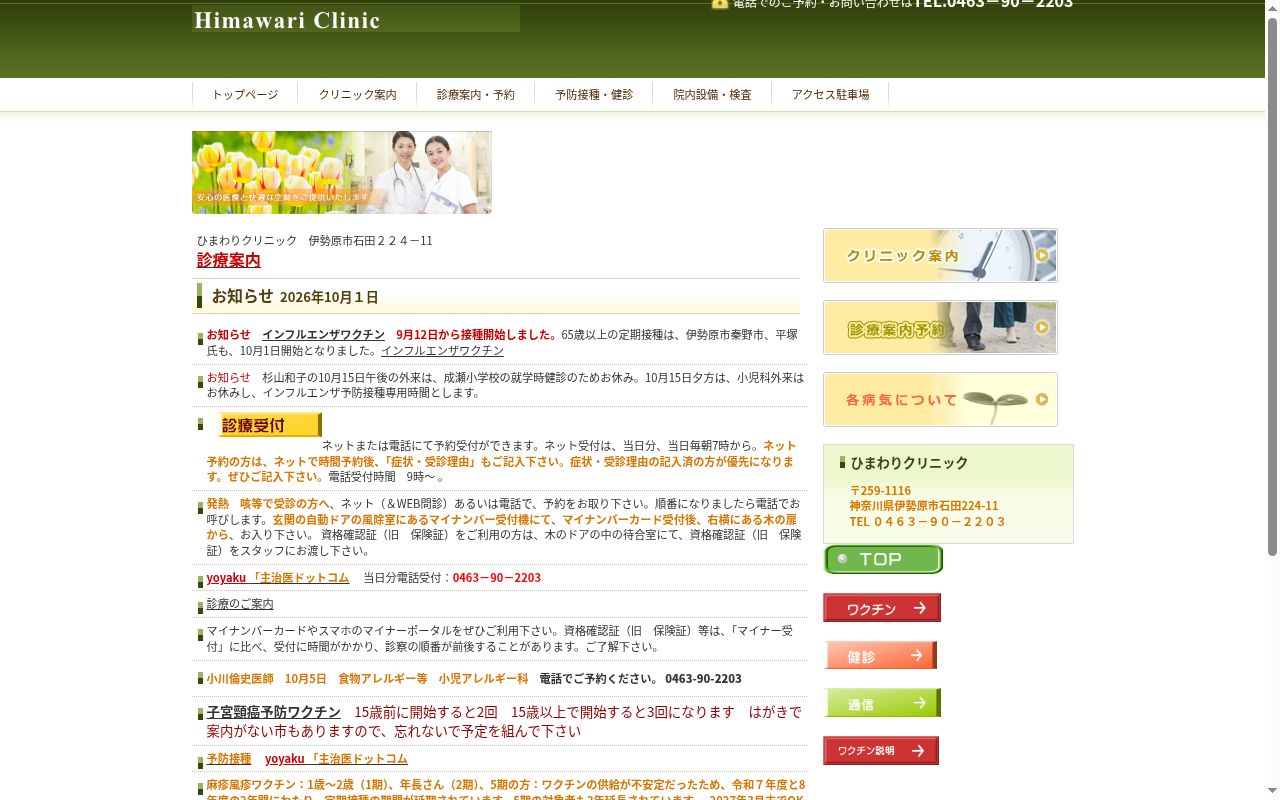Click the scrollbar down arrow
The image size is (1280, 800).
coord(1272,791)
